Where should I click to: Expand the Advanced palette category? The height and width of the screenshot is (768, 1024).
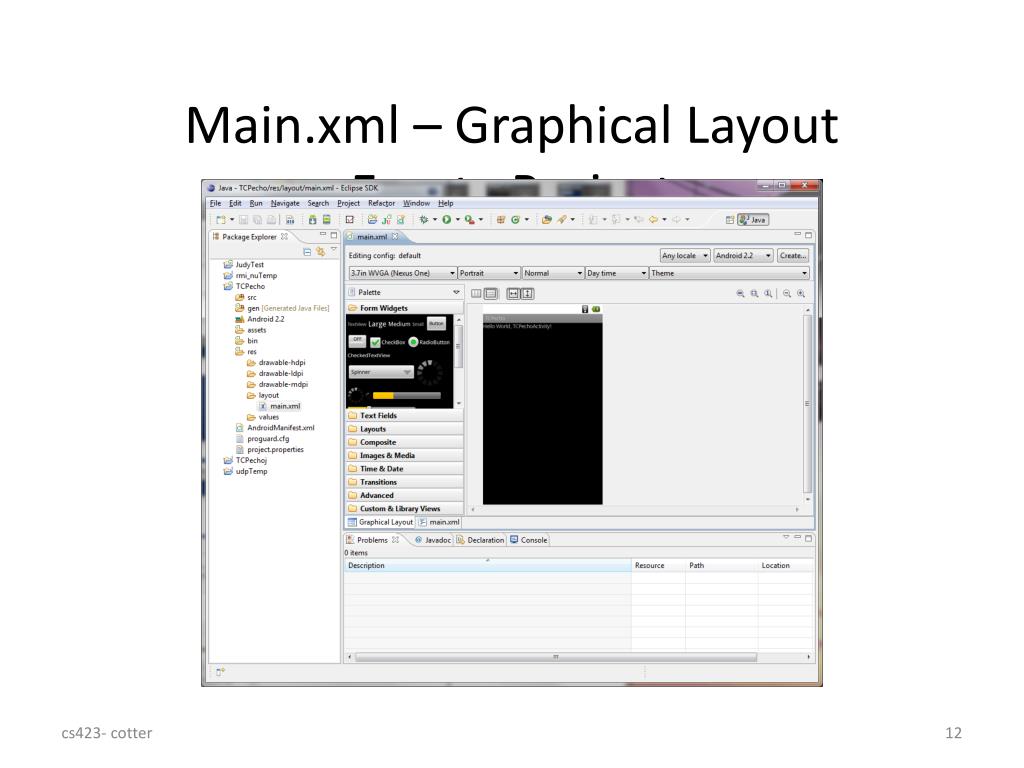[404, 495]
